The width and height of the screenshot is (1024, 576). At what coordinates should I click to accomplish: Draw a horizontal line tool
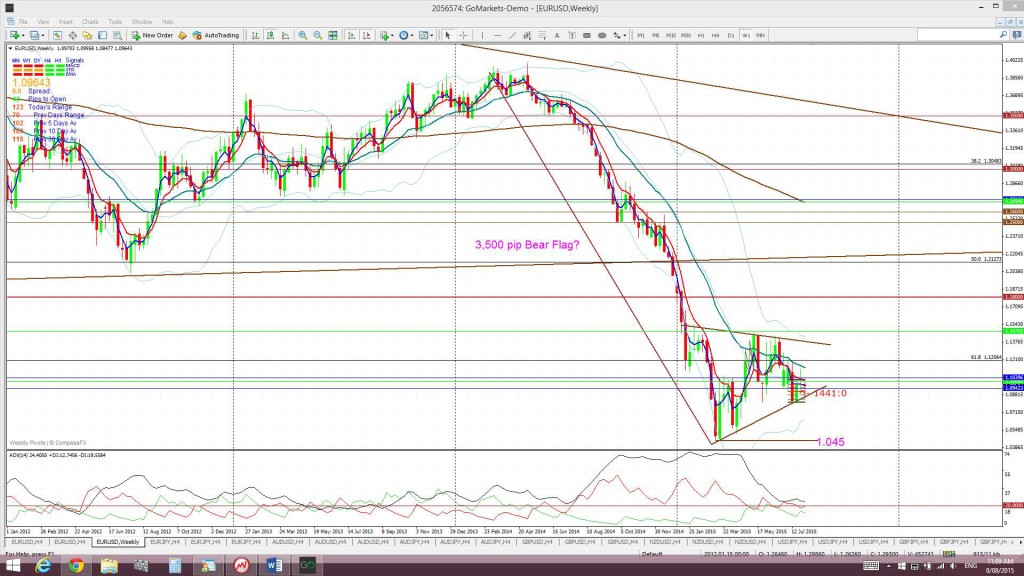click(497, 35)
